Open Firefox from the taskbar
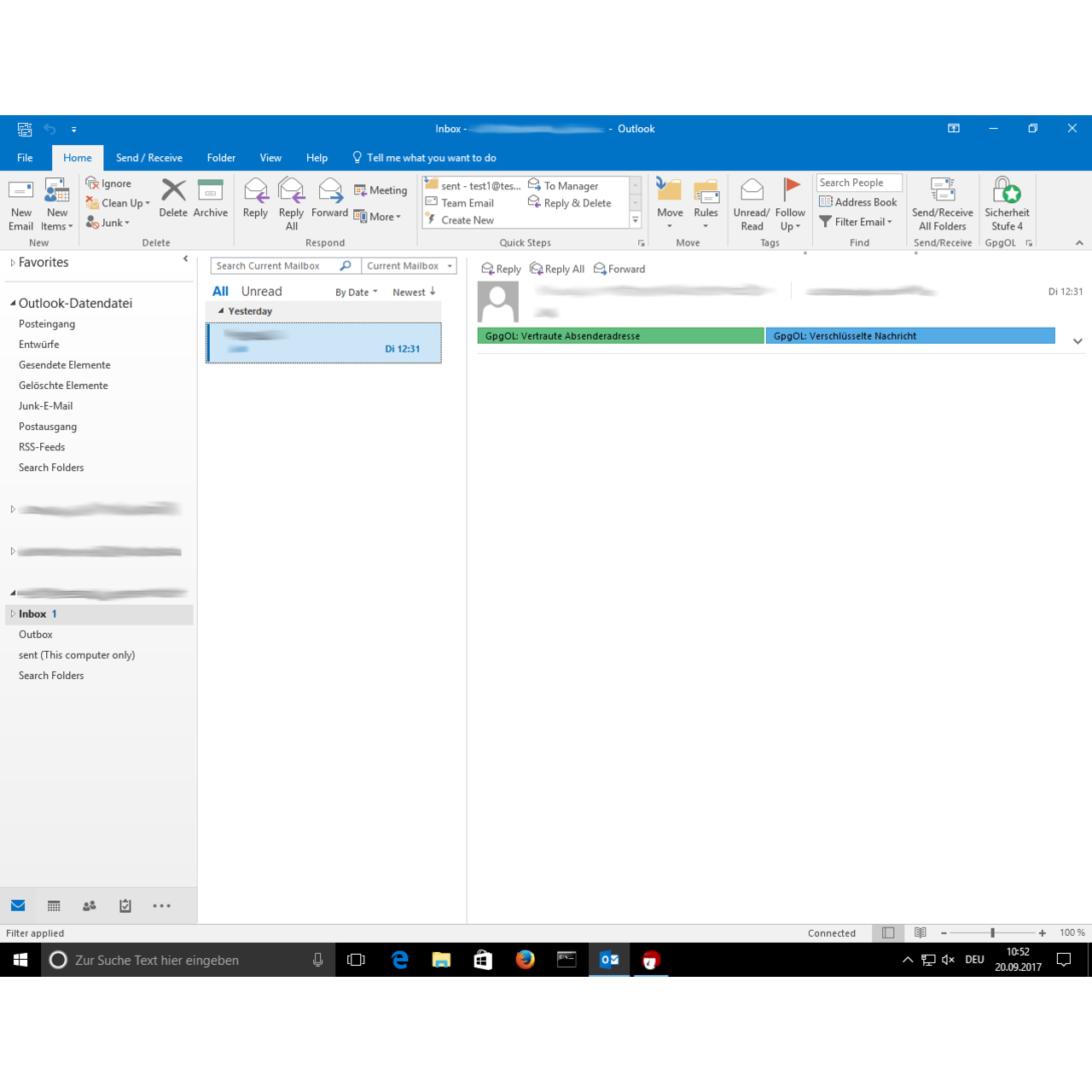Viewport: 1092px width, 1092px height. [525, 960]
